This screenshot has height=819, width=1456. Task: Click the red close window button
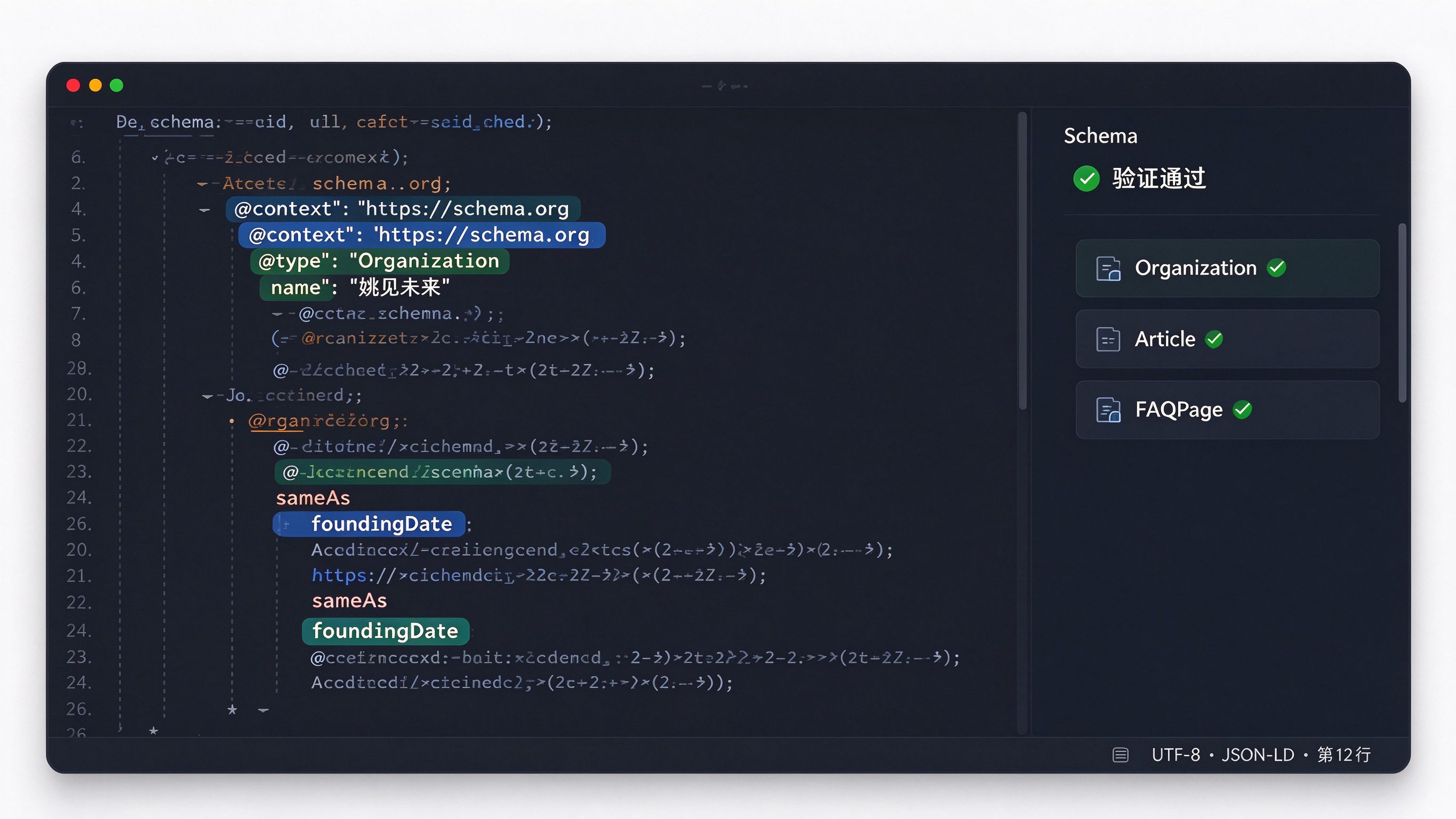(73, 85)
